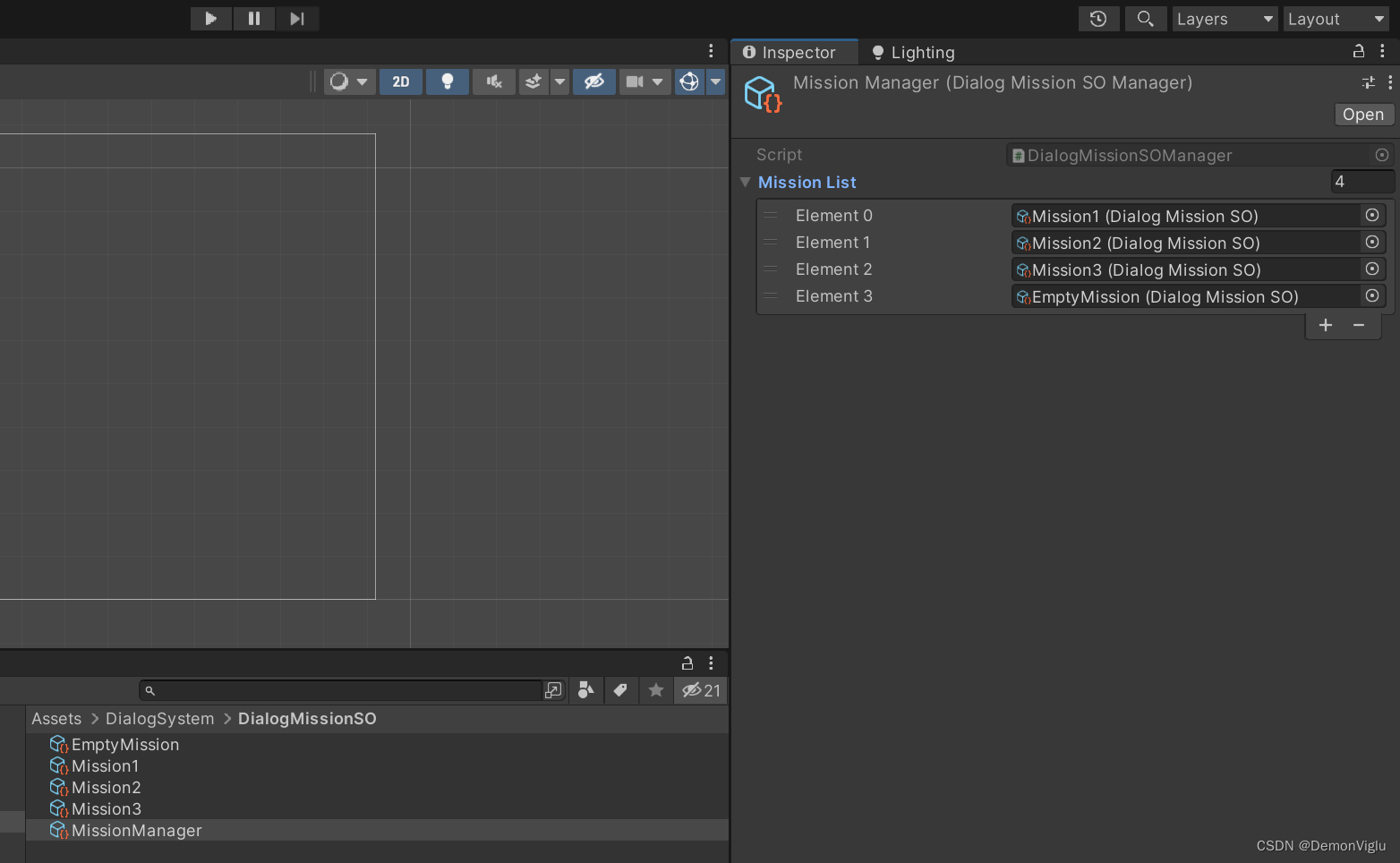
Task: Toggle scene view lighting
Action: [x=448, y=81]
